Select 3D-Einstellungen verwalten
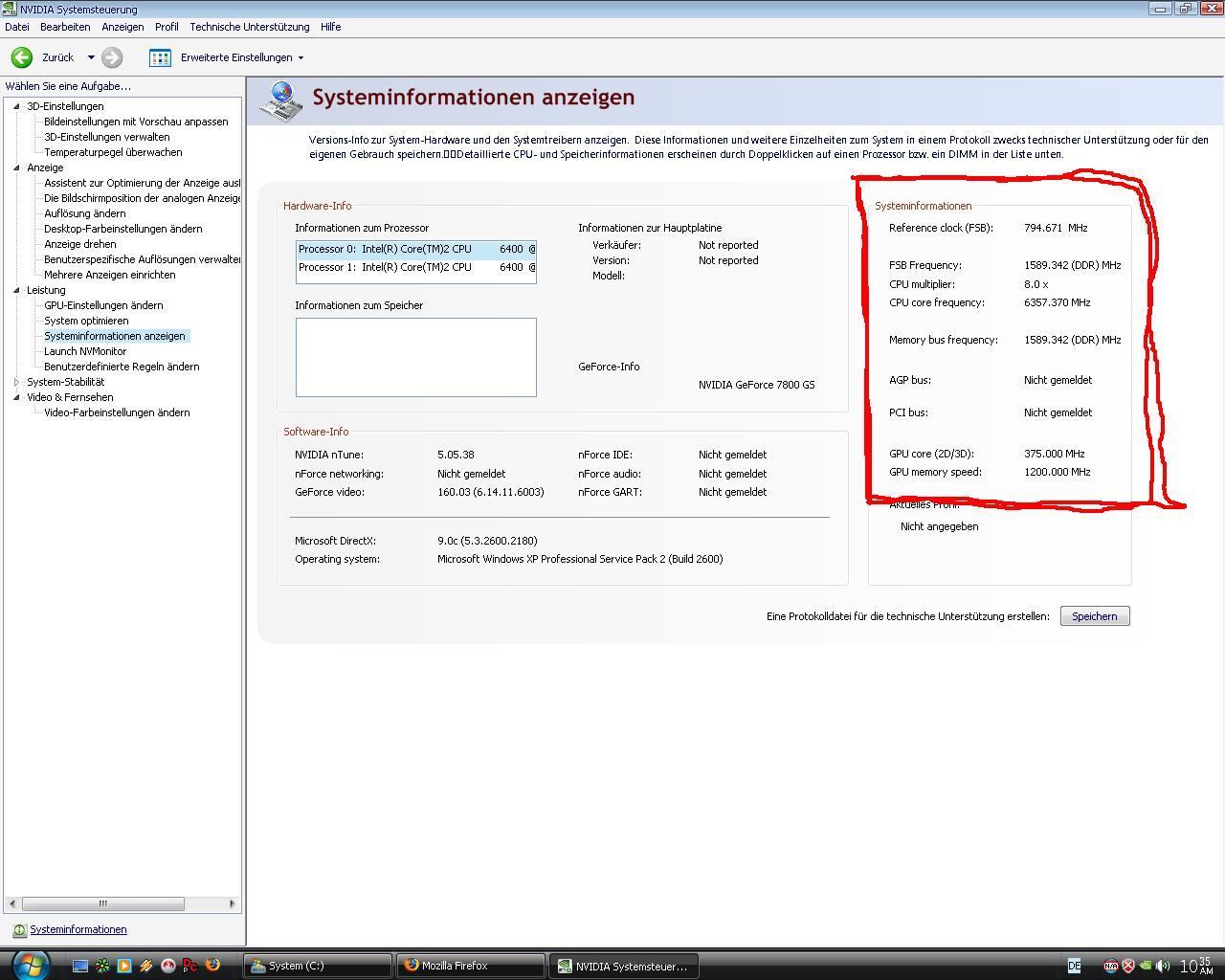Screen dimensions: 1225x980 click(106, 137)
